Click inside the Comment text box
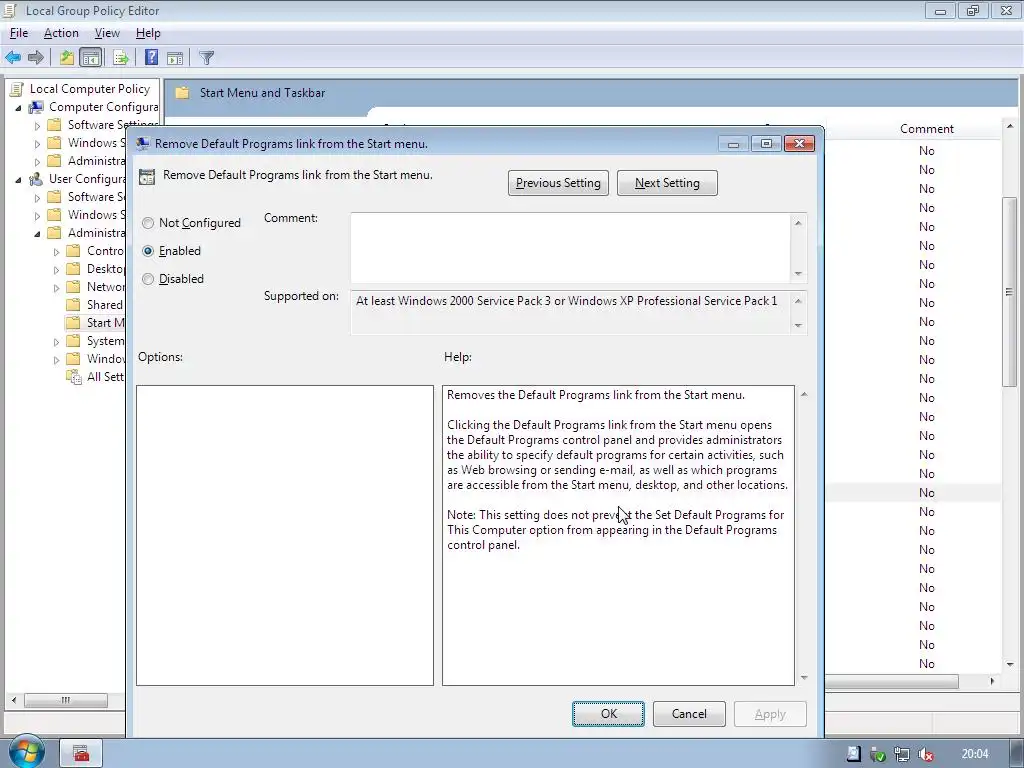The image size is (1024, 768). pyautogui.click(x=571, y=248)
